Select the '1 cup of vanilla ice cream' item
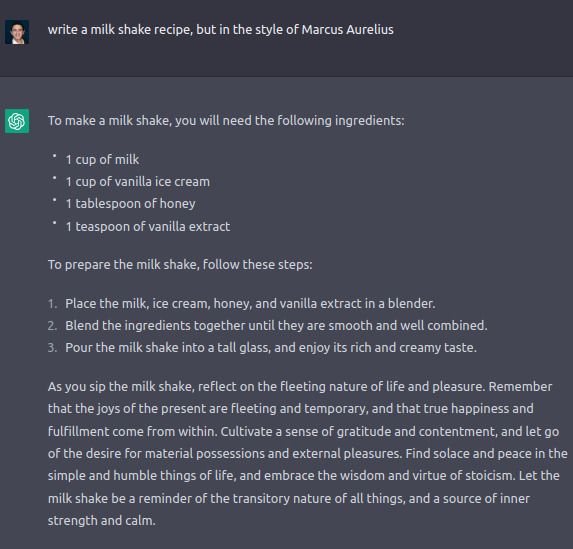Image resolution: width=573 pixels, height=549 pixels. (x=138, y=182)
